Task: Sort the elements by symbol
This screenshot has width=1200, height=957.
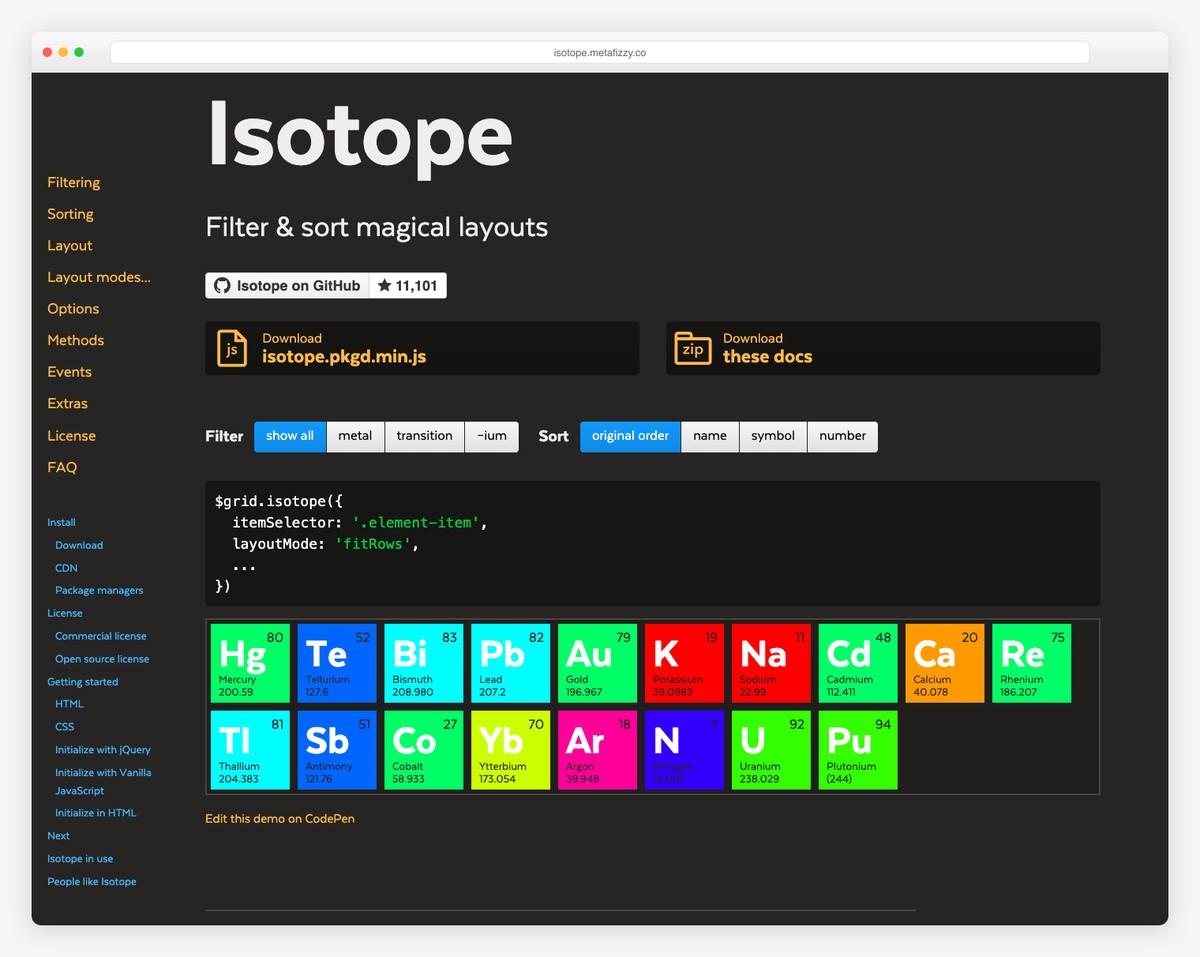Action: (x=773, y=436)
